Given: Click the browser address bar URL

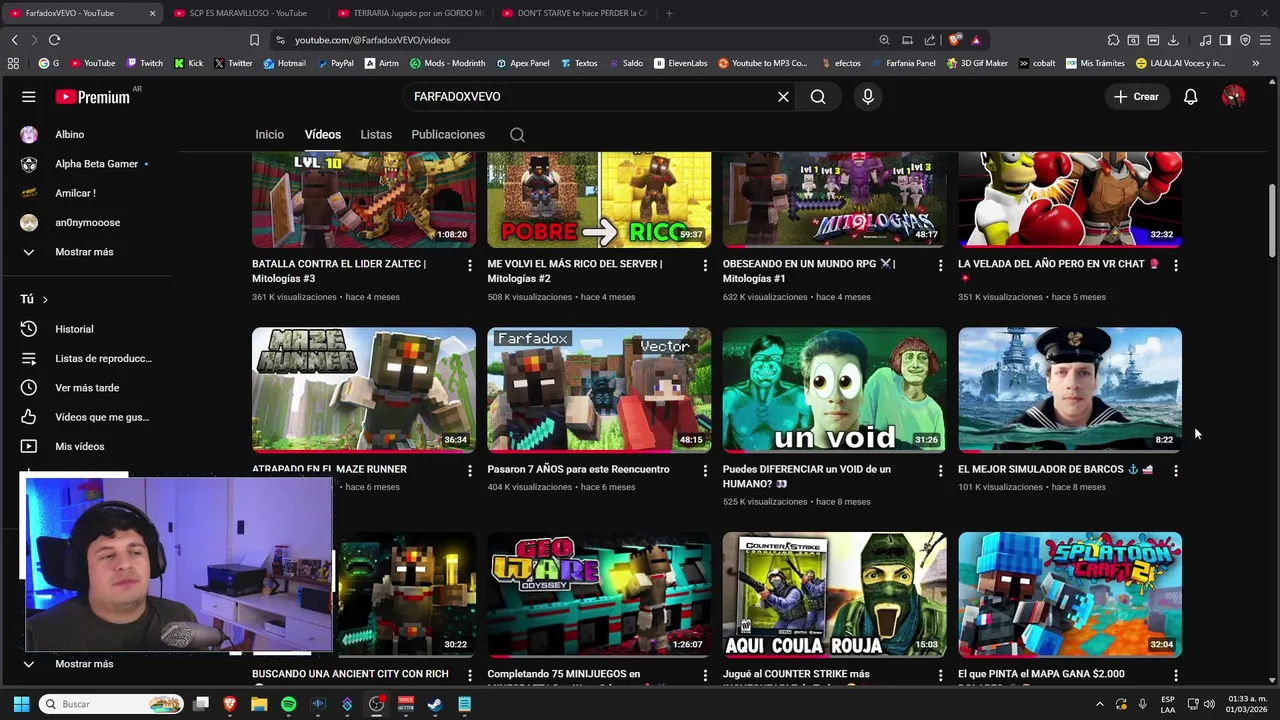Looking at the screenshot, I should coord(372,40).
